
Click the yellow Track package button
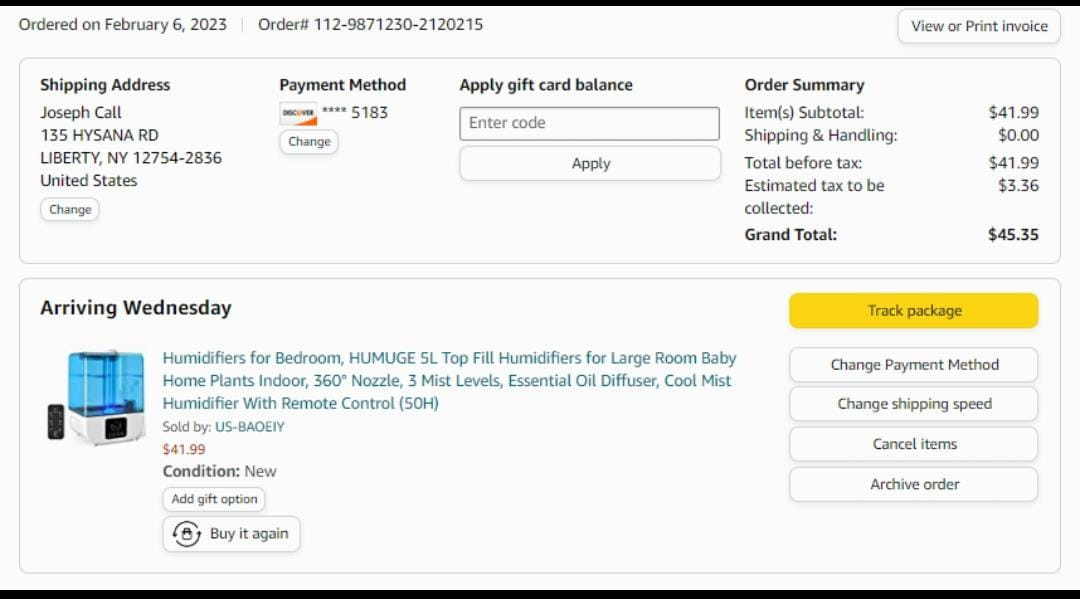point(914,311)
